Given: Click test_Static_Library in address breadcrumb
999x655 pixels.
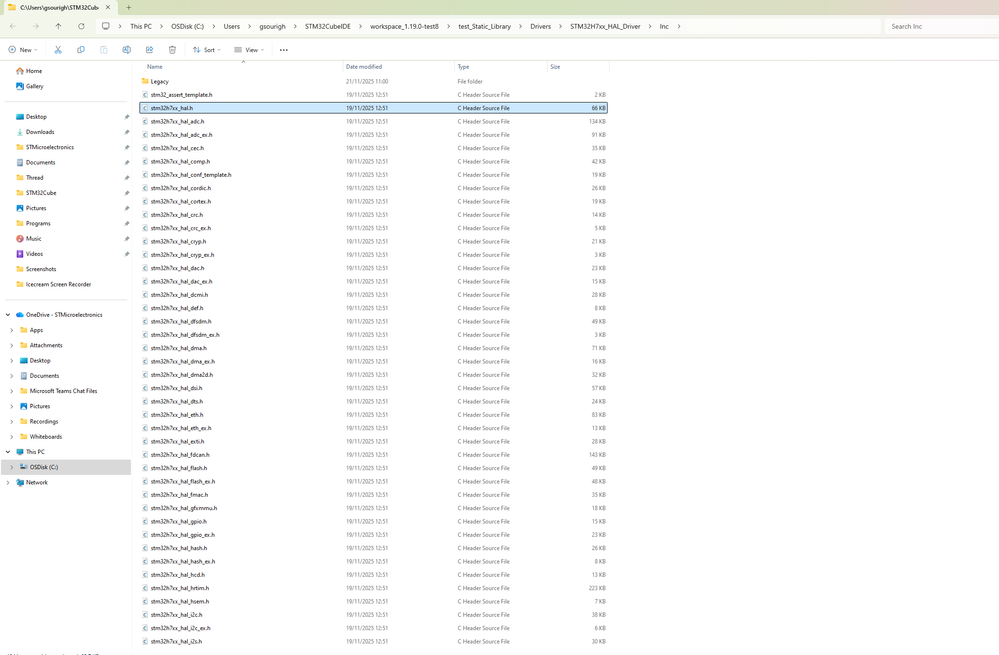Looking at the screenshot, I should click(x=484, y=26).
